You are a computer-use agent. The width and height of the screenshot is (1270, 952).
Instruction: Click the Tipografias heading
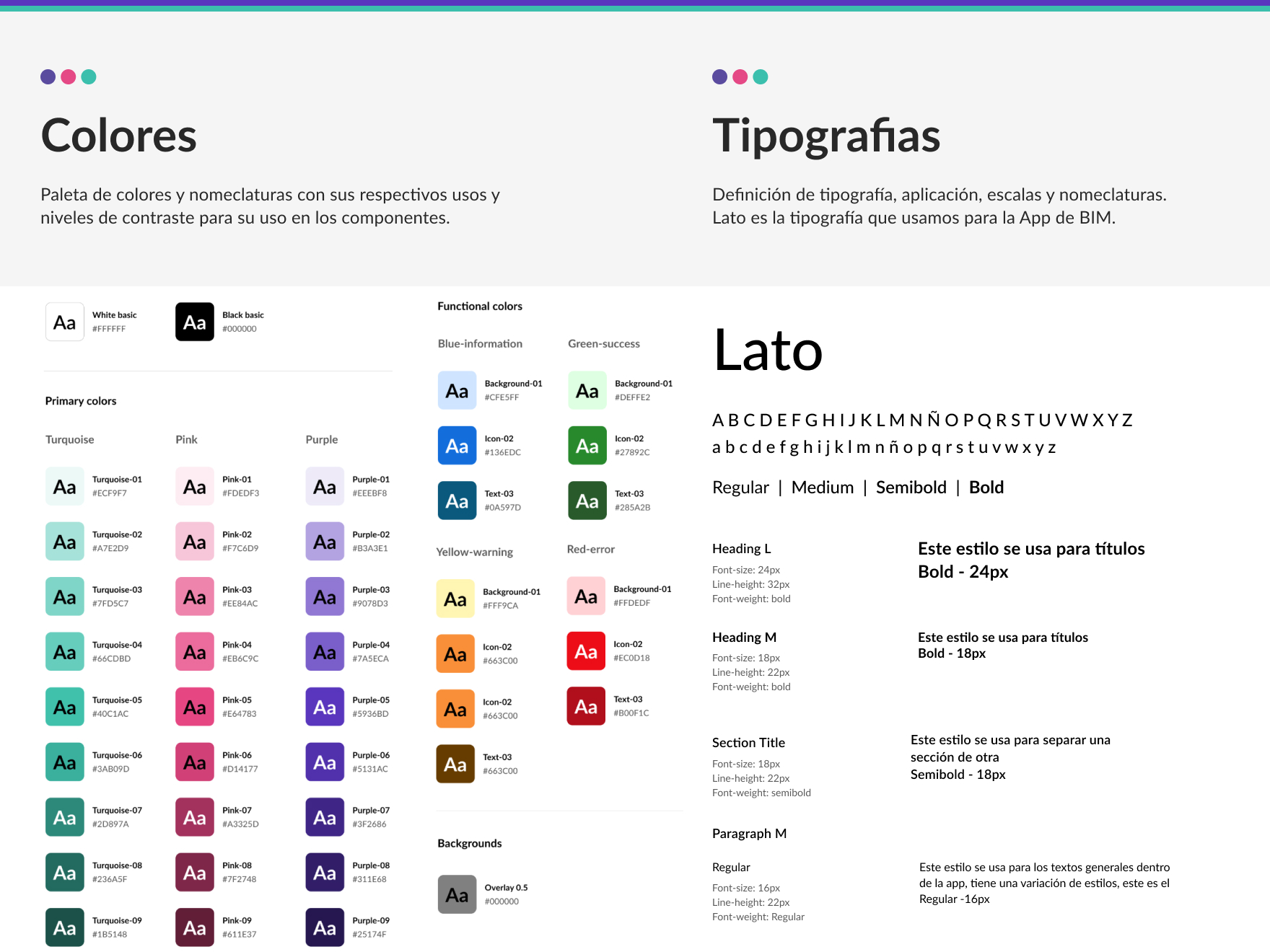point(826,136)
